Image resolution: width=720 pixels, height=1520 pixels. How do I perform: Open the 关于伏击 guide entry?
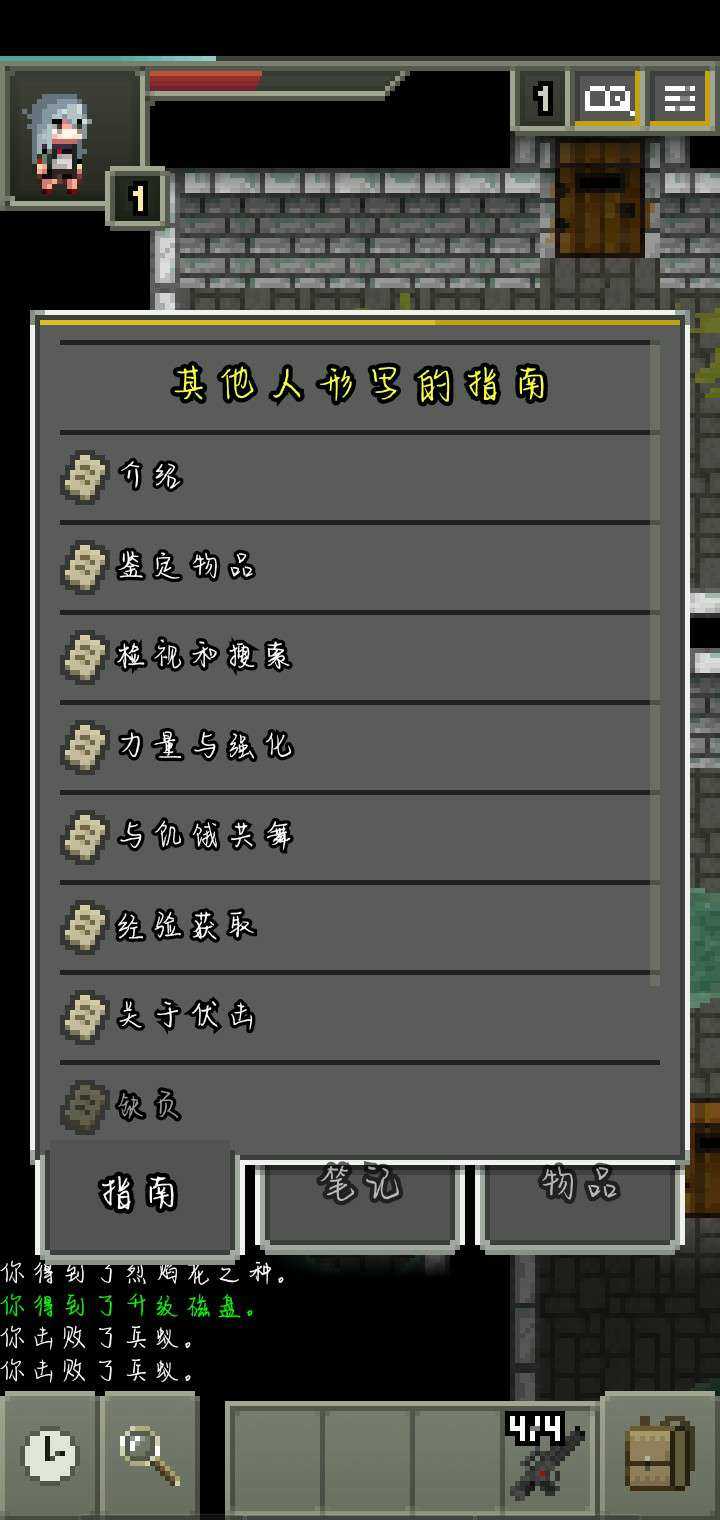point(355,1017)
